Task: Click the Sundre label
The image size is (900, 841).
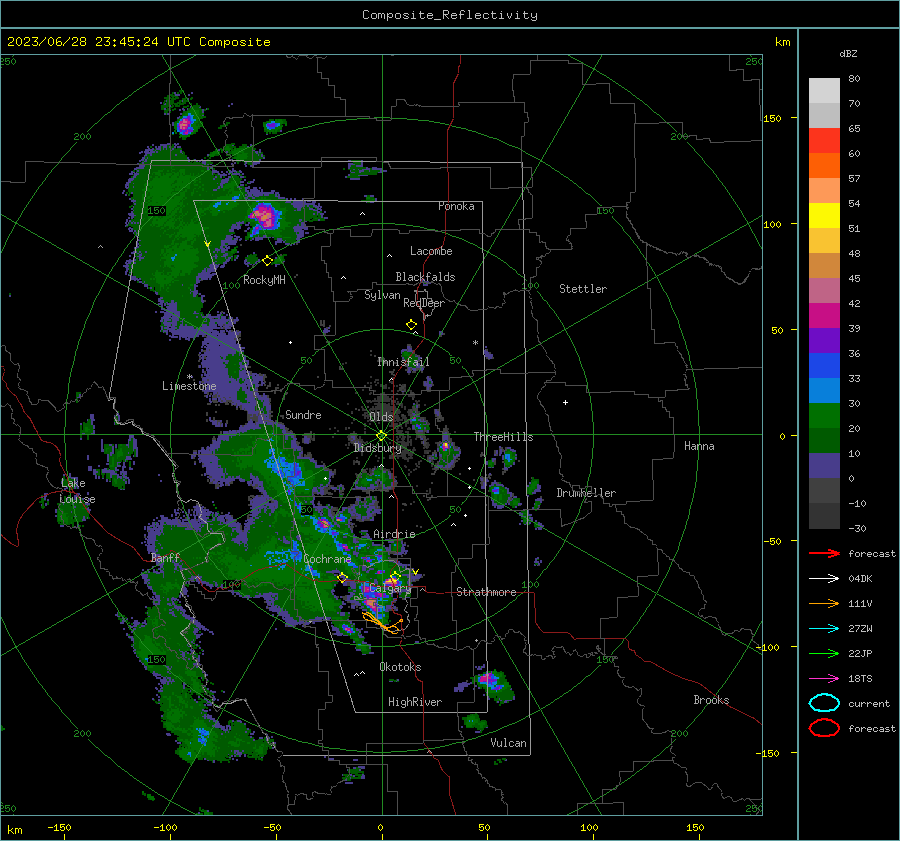Action: (303, 415)
